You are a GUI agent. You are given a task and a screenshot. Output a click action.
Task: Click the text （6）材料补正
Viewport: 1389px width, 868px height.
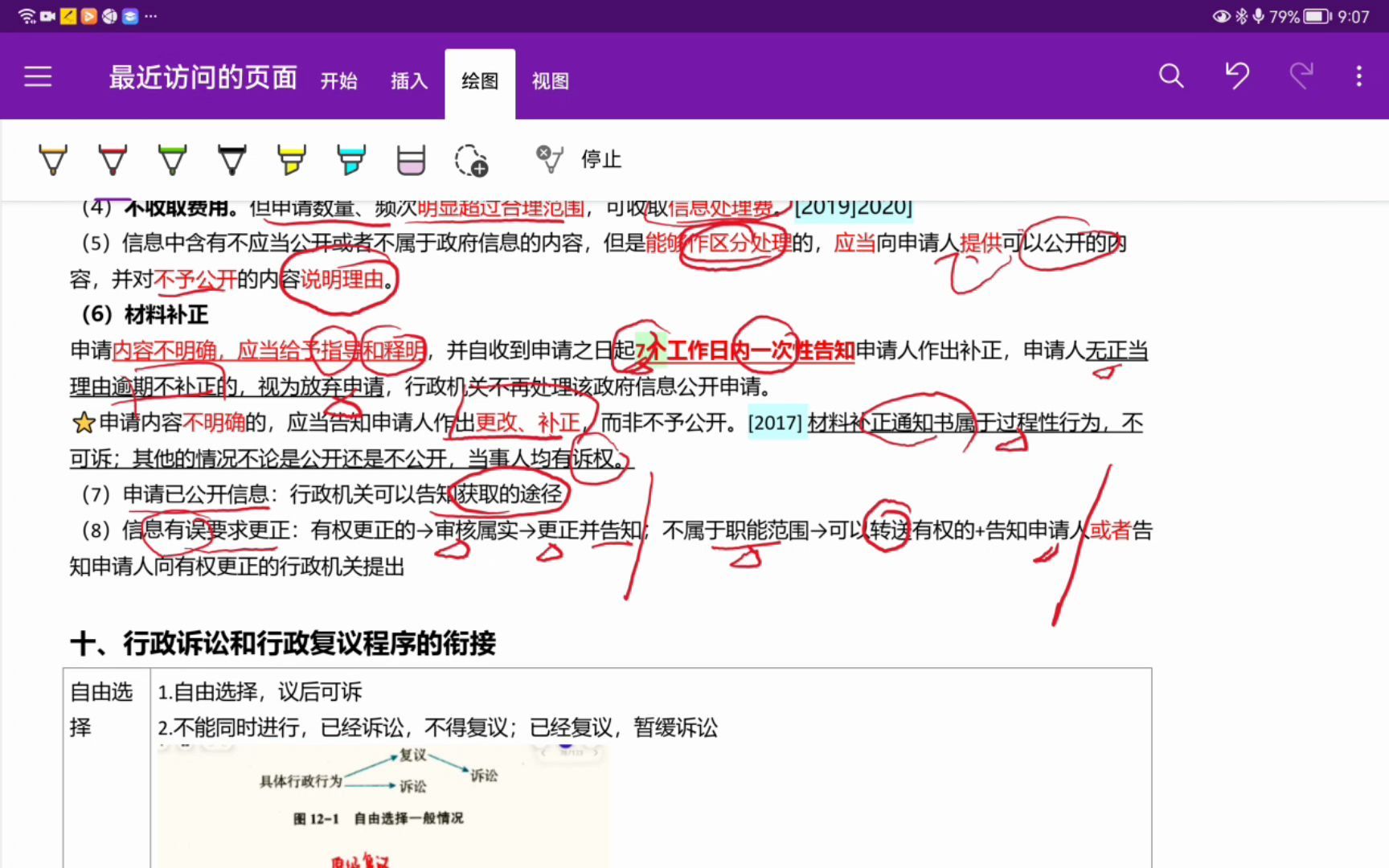tap(145, 313)
